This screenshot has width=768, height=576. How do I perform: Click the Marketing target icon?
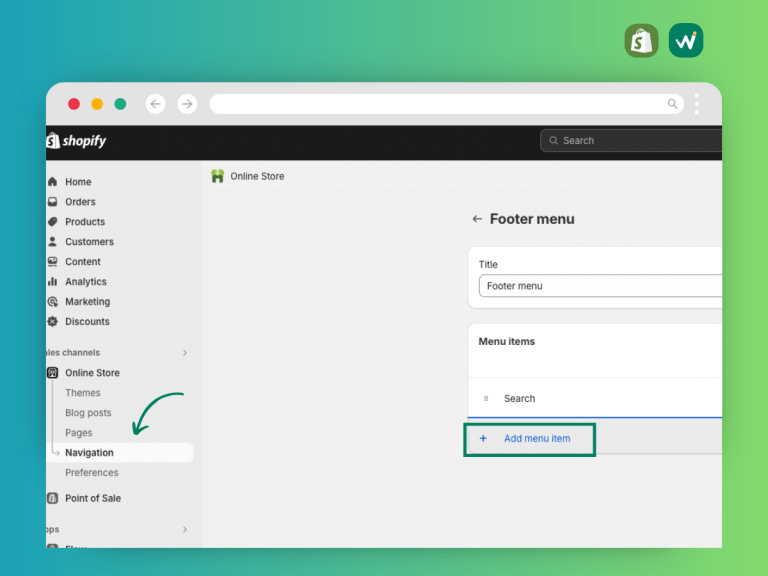(53, 302)
